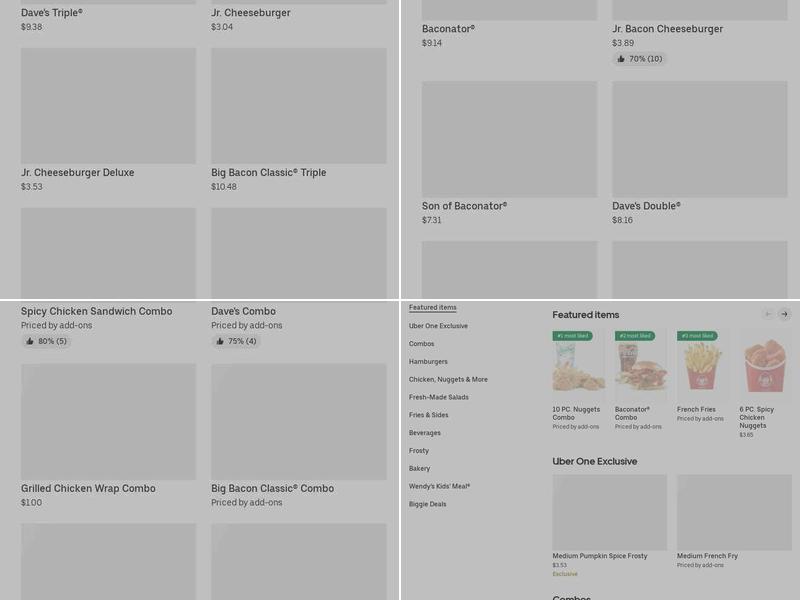Click Priced by add-ons under Dave's Combo

click(x=246, y=326)
